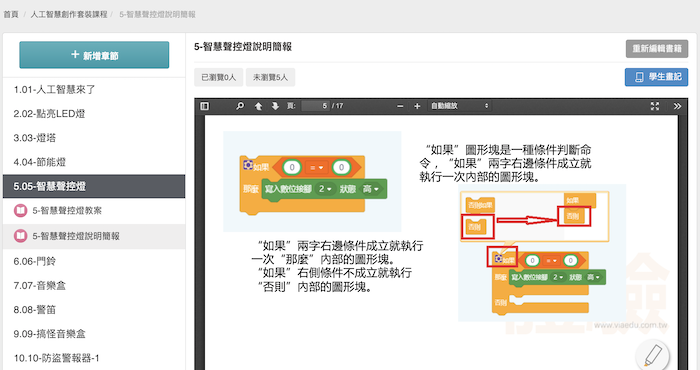The height and width of the screenshot is (370, 700).
Task: Open 學生畫記 button
Action: 656,77
